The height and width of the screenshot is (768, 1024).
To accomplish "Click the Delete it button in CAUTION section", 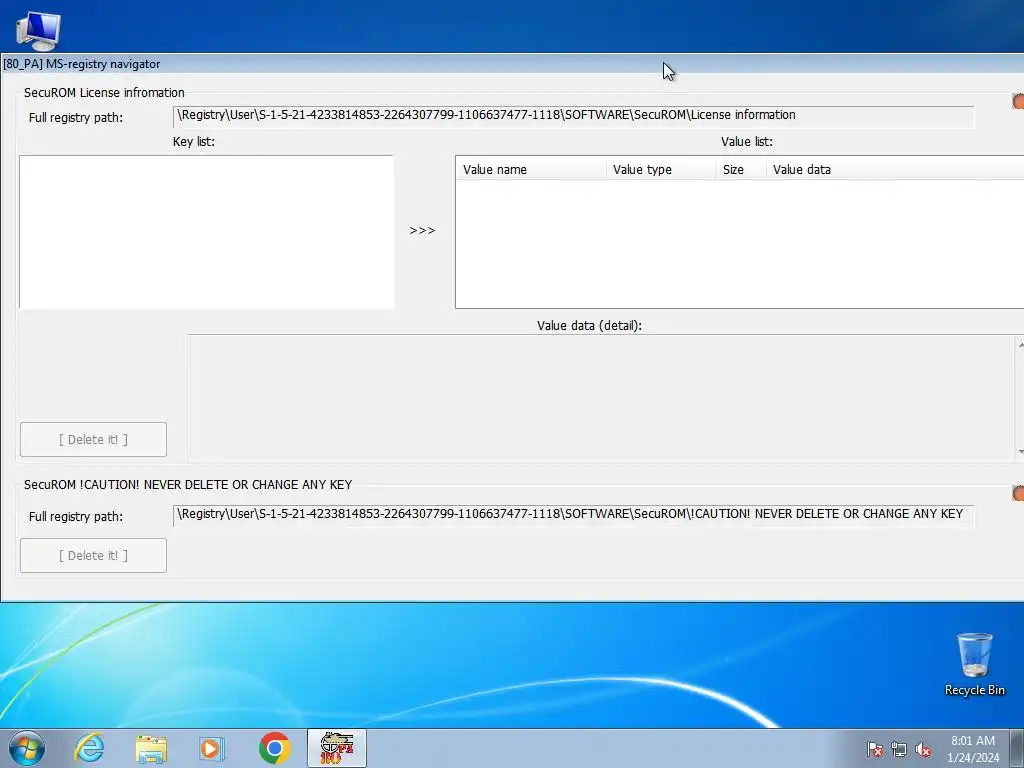I will pos(93,556).
